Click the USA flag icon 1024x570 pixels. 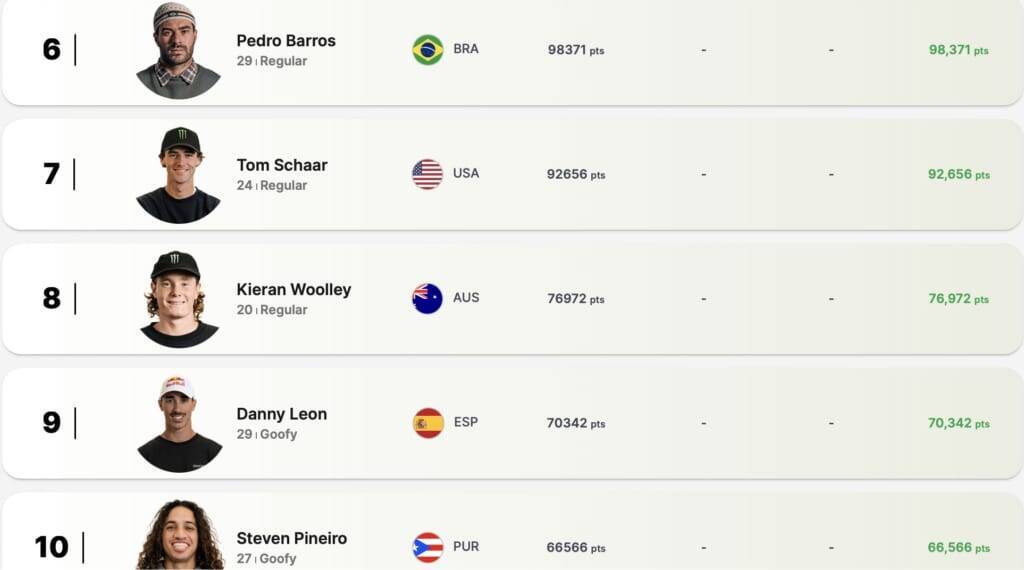point(428,174)
